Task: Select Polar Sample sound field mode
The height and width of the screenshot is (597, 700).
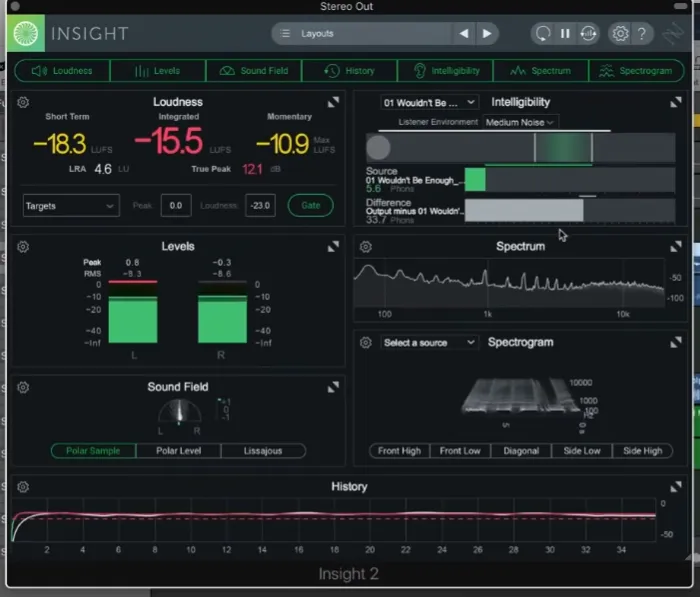Action: 93,451
